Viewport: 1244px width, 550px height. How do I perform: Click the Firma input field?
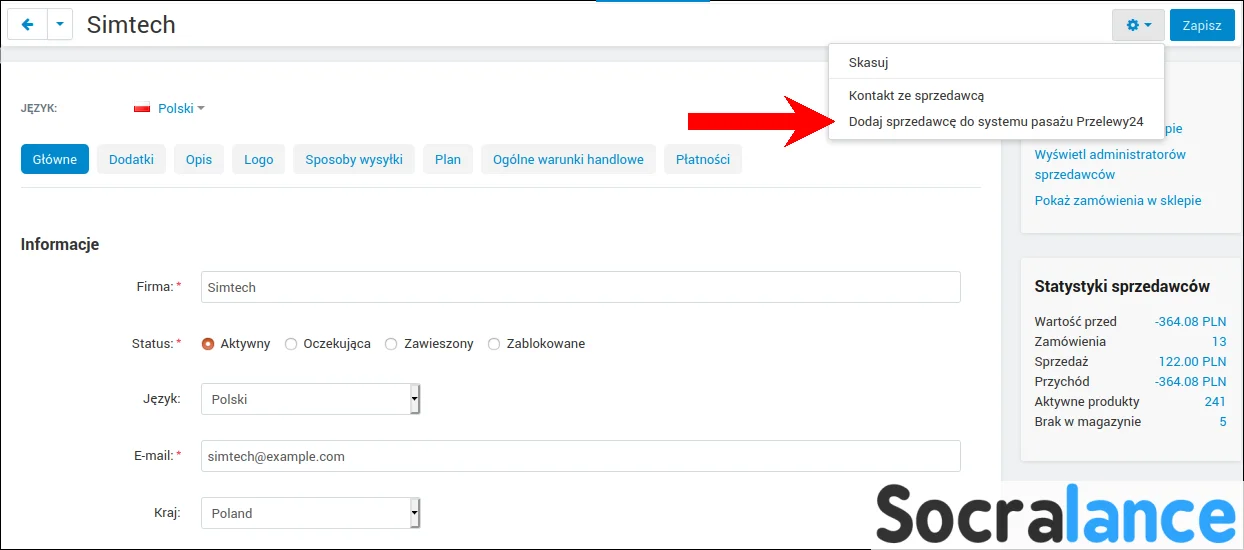[x=580, y=287]
